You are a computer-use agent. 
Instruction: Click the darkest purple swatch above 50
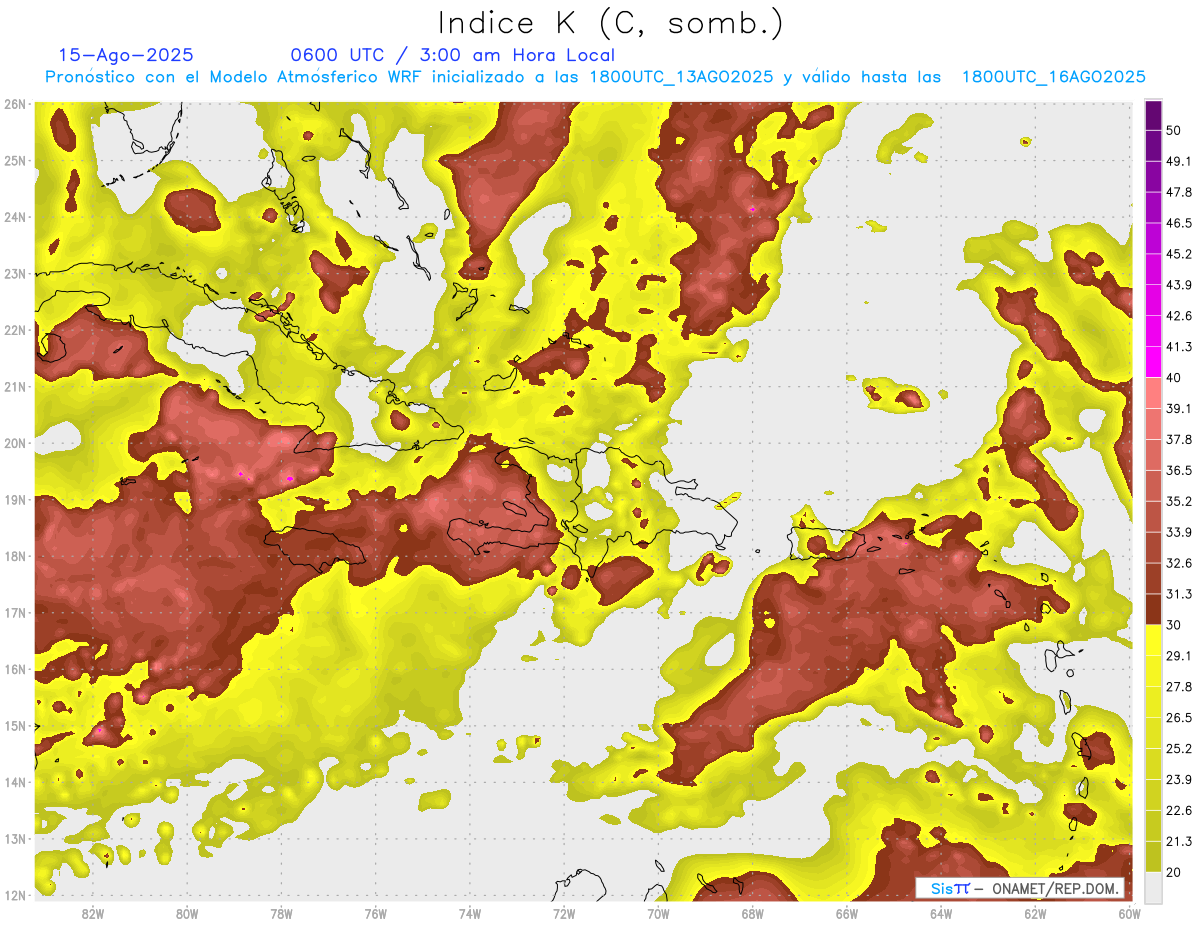(1153, 116)
